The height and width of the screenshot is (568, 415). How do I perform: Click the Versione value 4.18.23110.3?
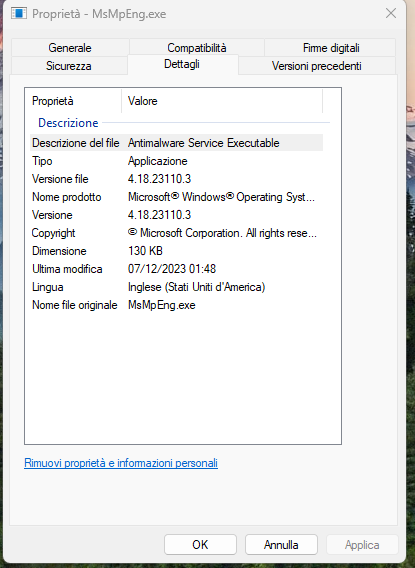coord(159,215)
